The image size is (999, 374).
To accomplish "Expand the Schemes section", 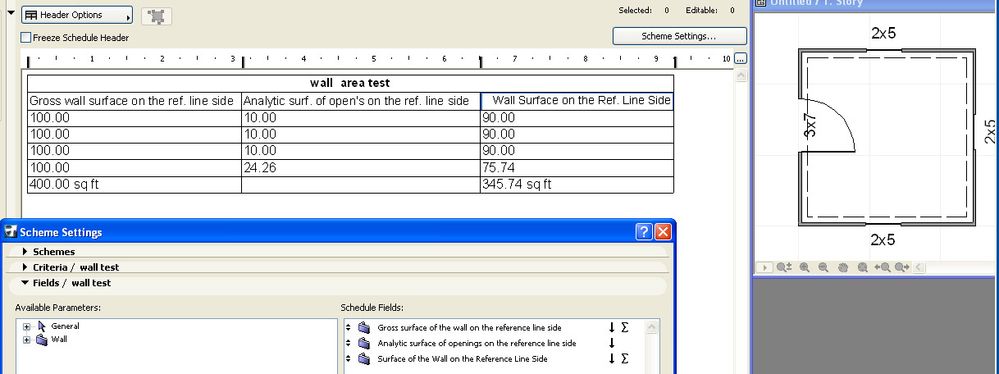I will tap(25, 252).
